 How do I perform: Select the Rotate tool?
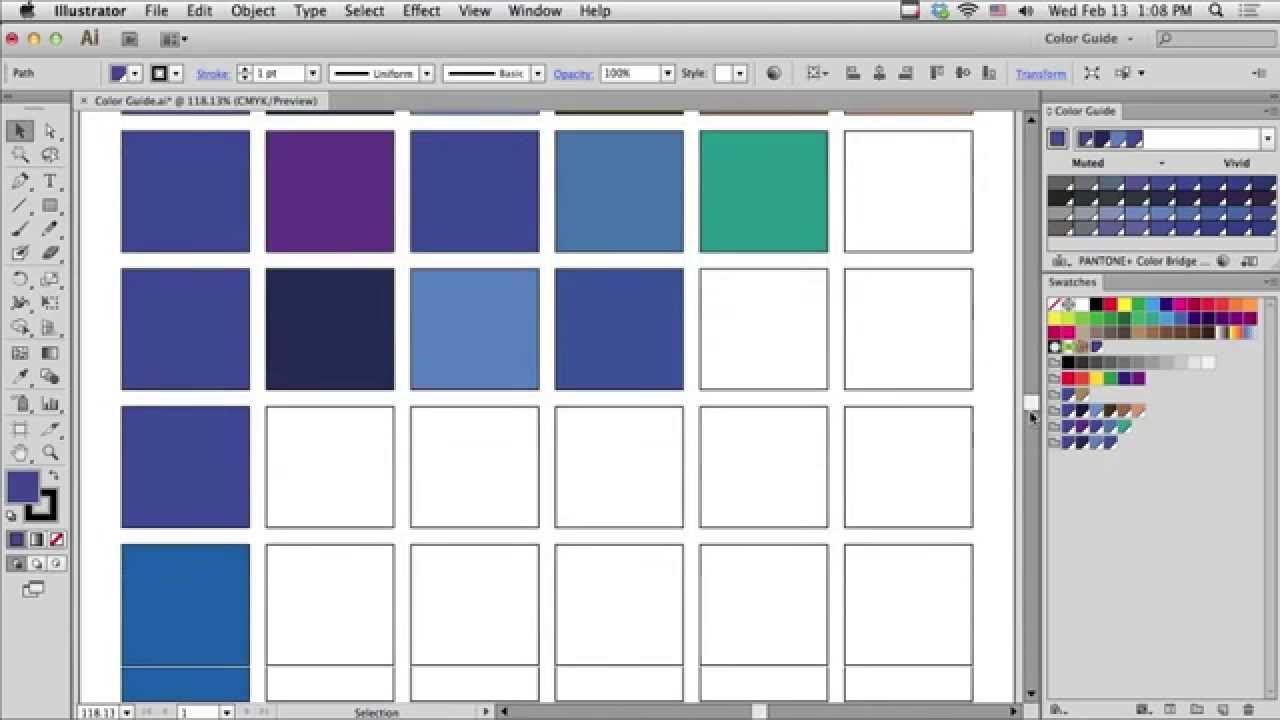[20, 279]
